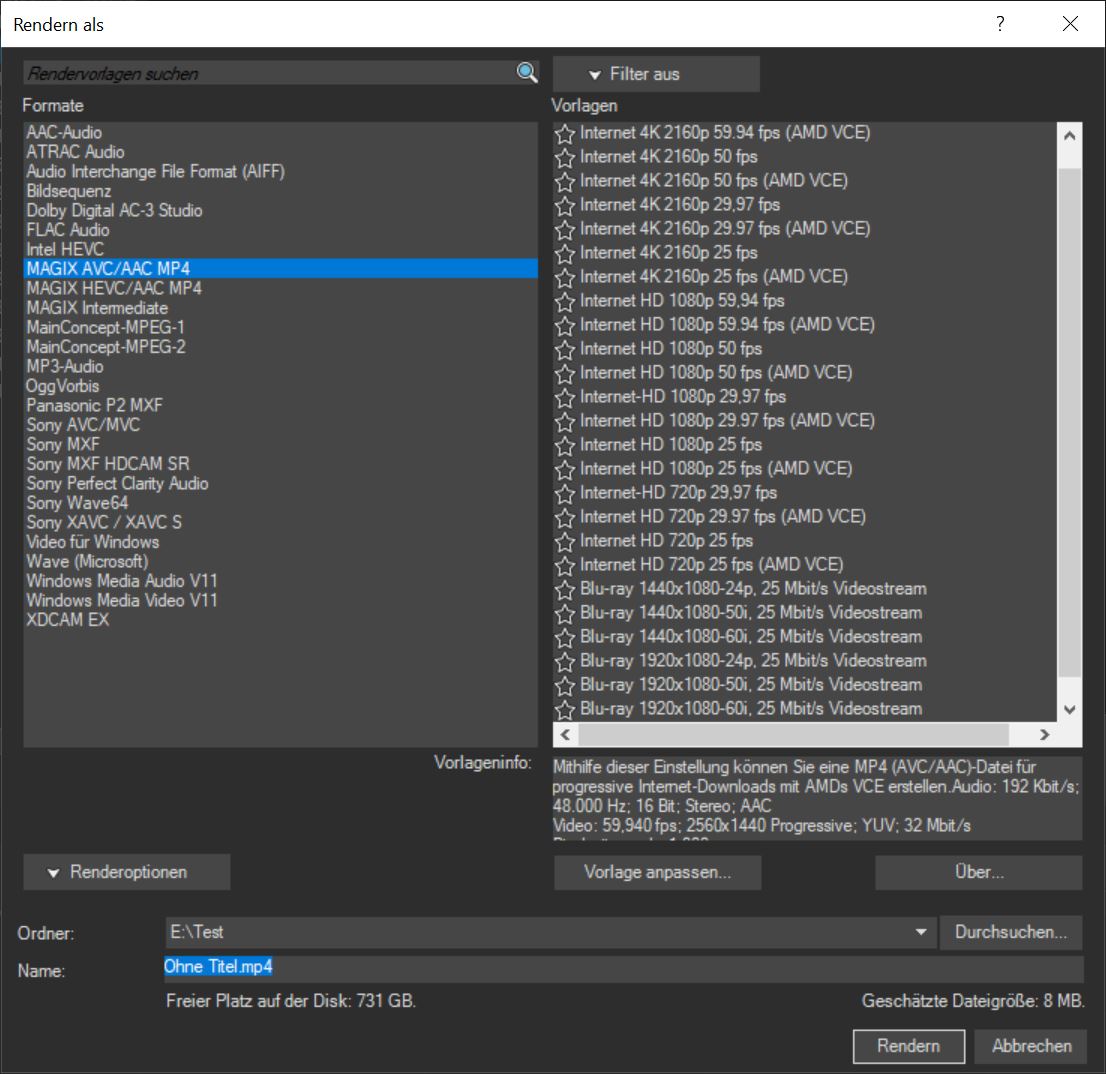This screenshot has width=1106, height=1074.
Task: Favorite Internet 4K 2160p 59.94 fps (AMD VCE) star
Action: pos(564,133)
